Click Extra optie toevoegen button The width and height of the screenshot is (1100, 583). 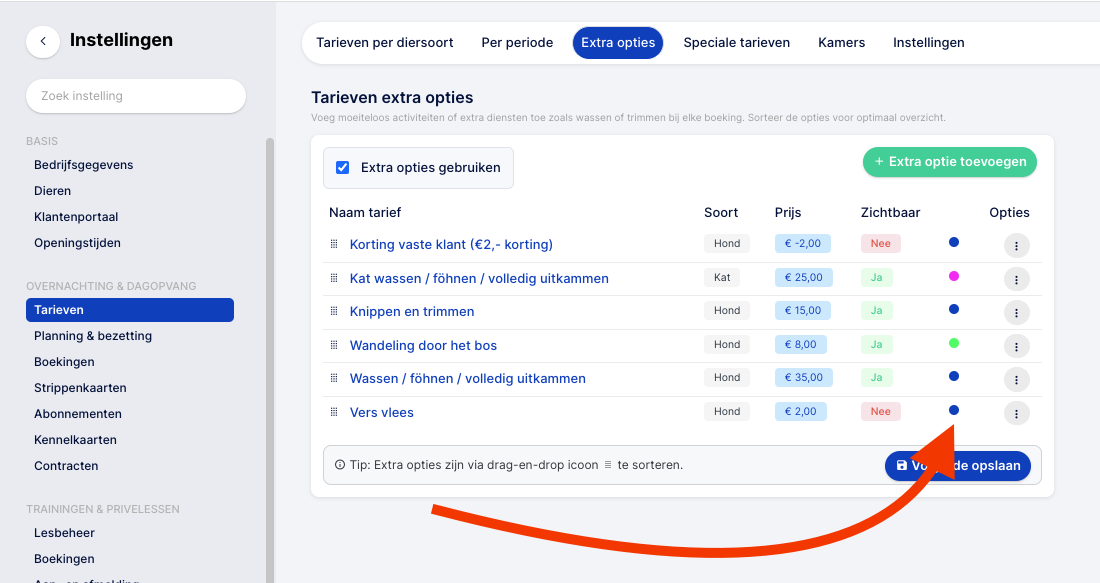(949, 161)
